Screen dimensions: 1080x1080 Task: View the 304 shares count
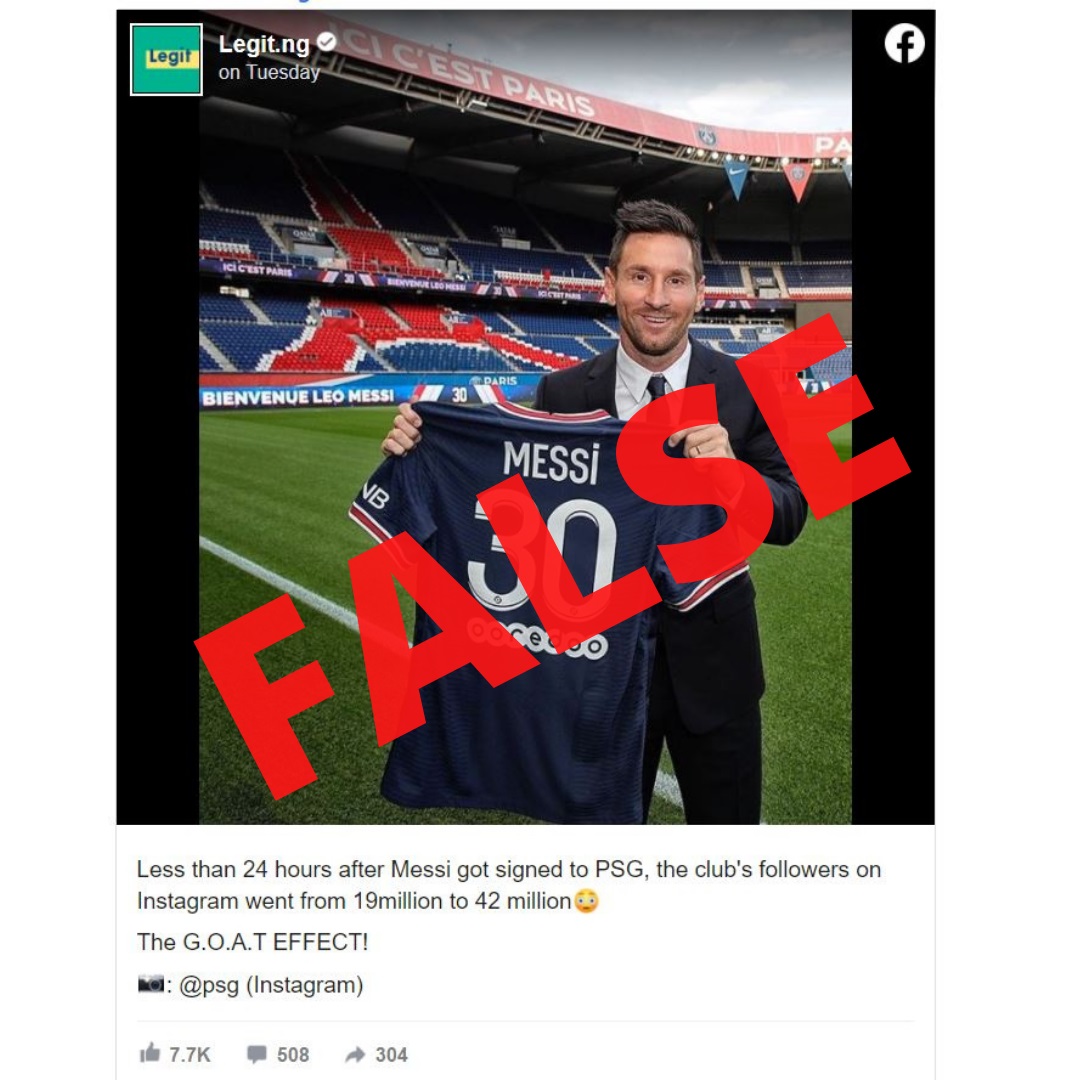pyautogui.click(x=391, y=1055)
